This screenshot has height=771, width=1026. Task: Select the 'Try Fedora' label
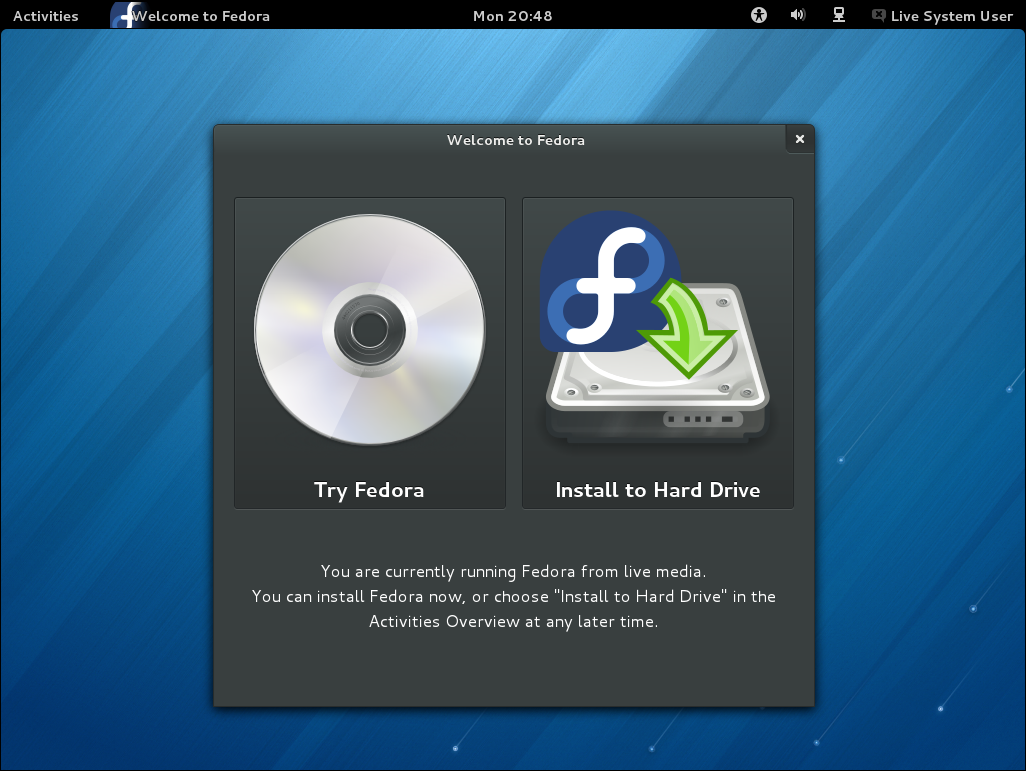pyautogui.click(x=369, y=490)
